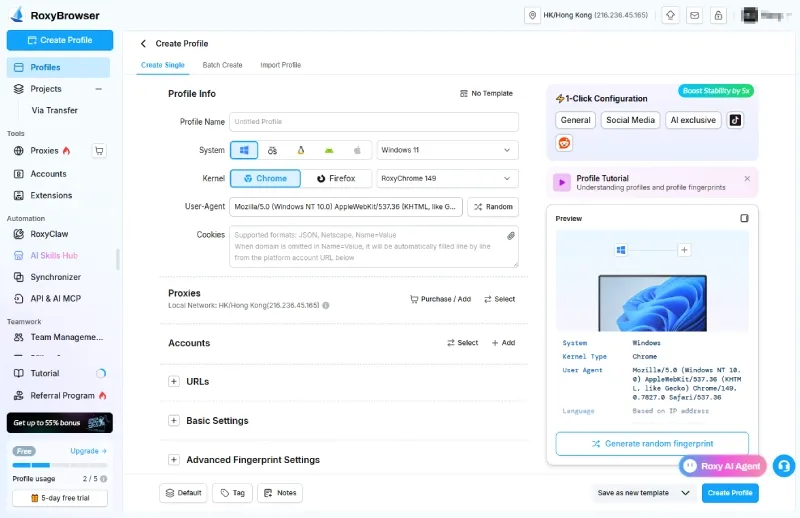
Task: Open the Proxies tool
Action: tap(44, 151)
